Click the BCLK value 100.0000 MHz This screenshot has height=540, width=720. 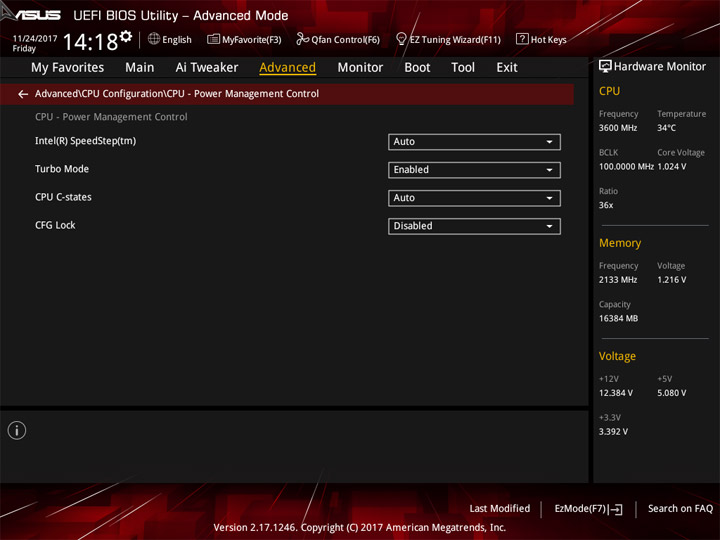pos(626,167)
